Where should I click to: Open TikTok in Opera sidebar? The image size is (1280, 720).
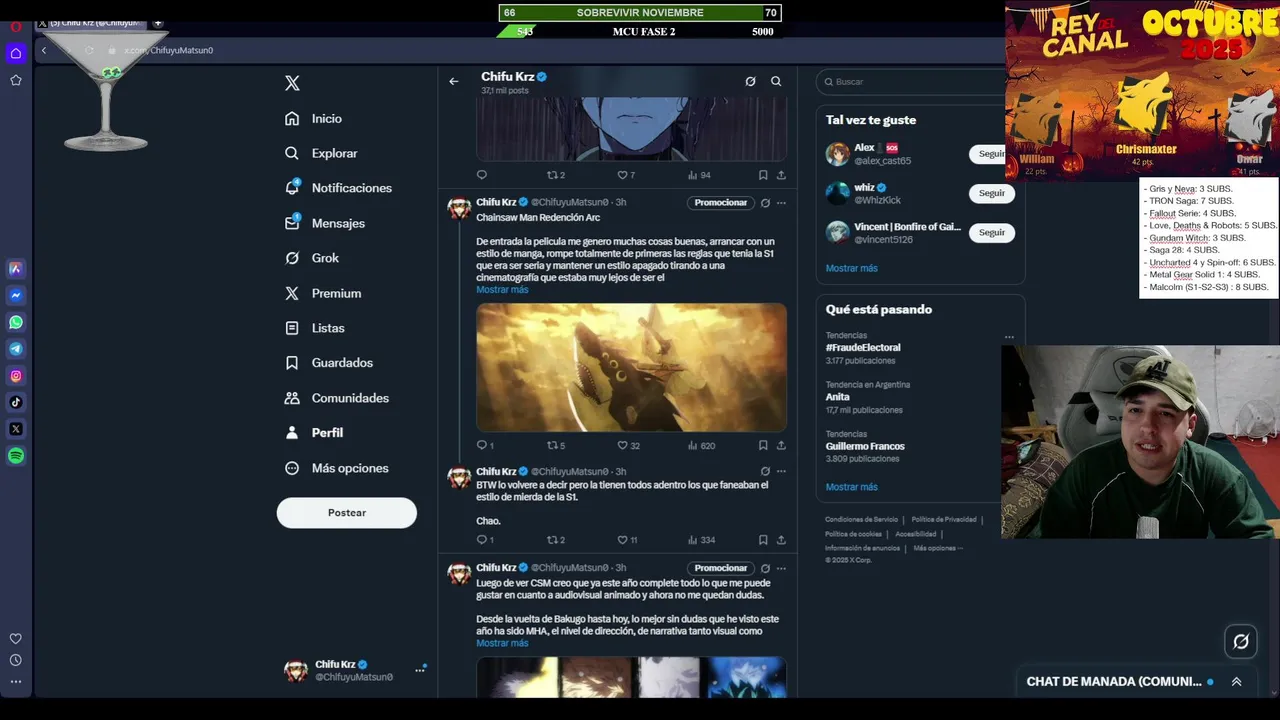[16, 402]
